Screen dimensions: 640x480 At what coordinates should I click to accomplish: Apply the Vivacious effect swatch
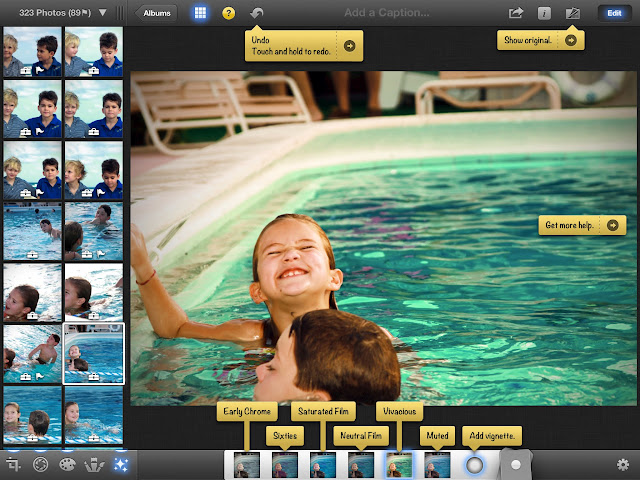(399, 464)
